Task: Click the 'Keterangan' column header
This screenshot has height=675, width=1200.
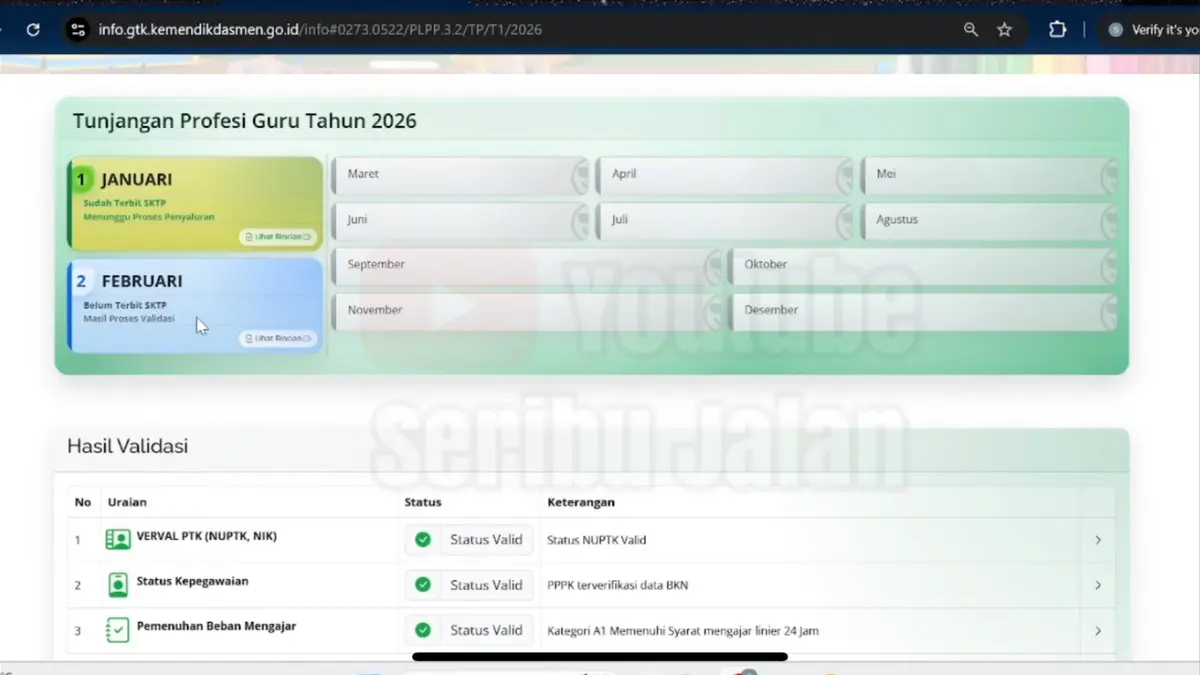Action: coord(581,502)
